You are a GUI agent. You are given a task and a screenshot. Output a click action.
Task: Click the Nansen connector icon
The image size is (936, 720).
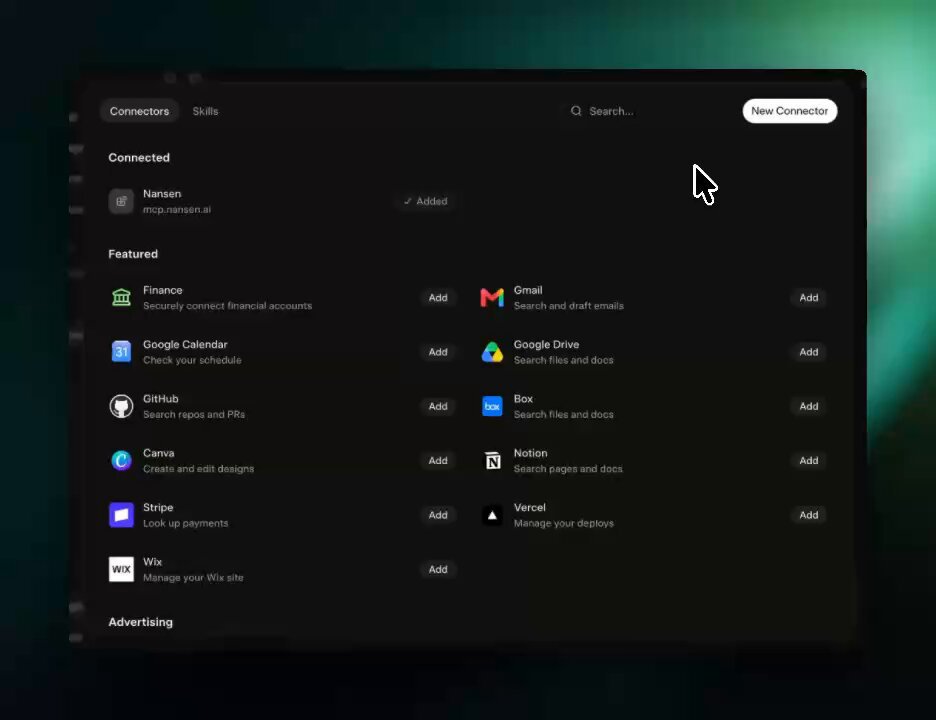(x=121, y=201)
